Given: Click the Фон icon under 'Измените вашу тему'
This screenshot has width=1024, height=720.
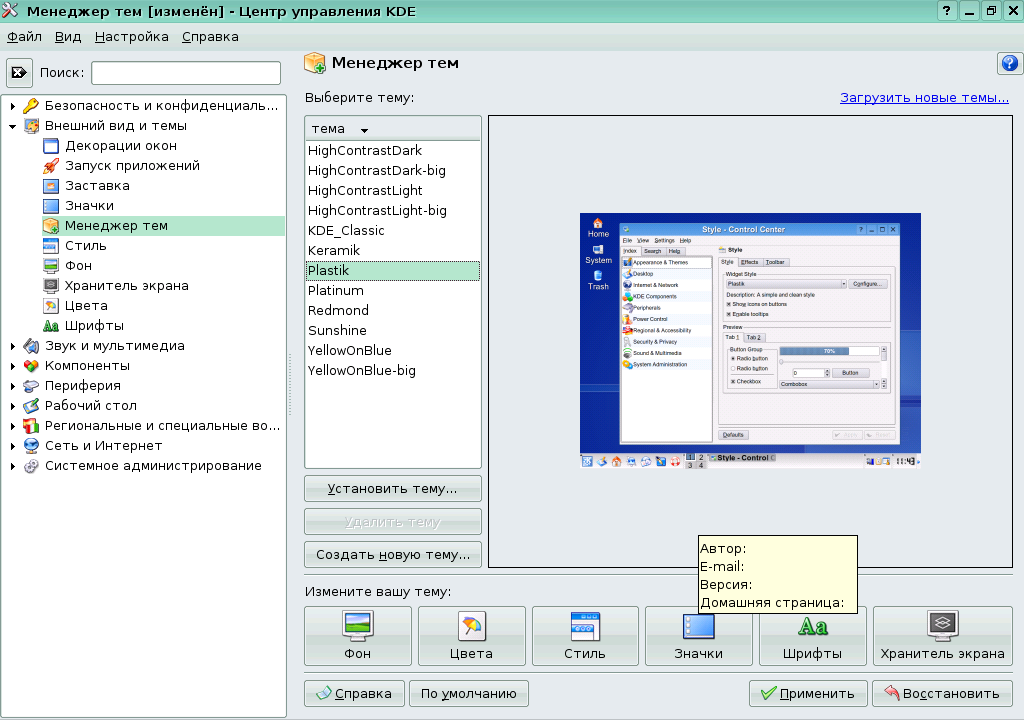Looking at the screenshot, I should (357, 635).
